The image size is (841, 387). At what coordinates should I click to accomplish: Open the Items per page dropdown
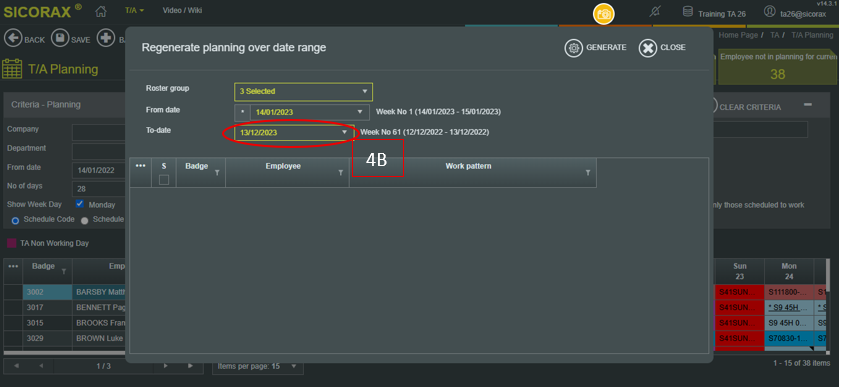[258, 367]
